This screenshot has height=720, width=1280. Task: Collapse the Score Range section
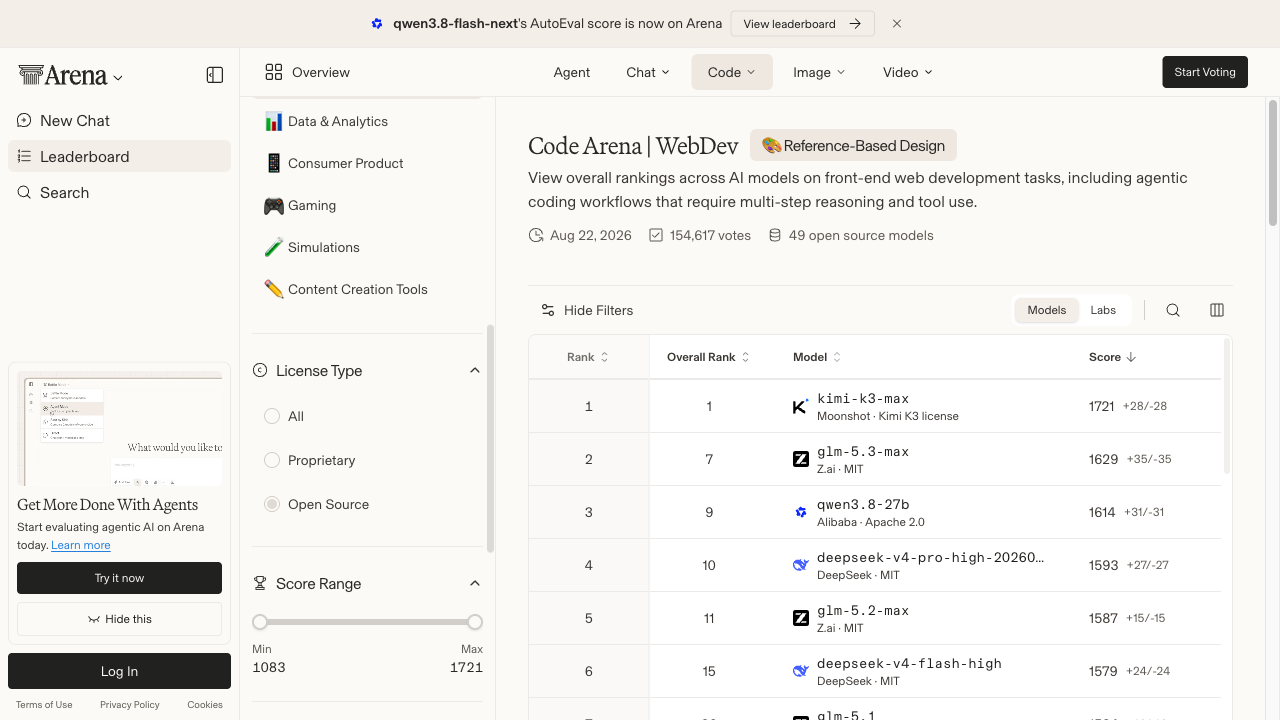tap(475, 583)
